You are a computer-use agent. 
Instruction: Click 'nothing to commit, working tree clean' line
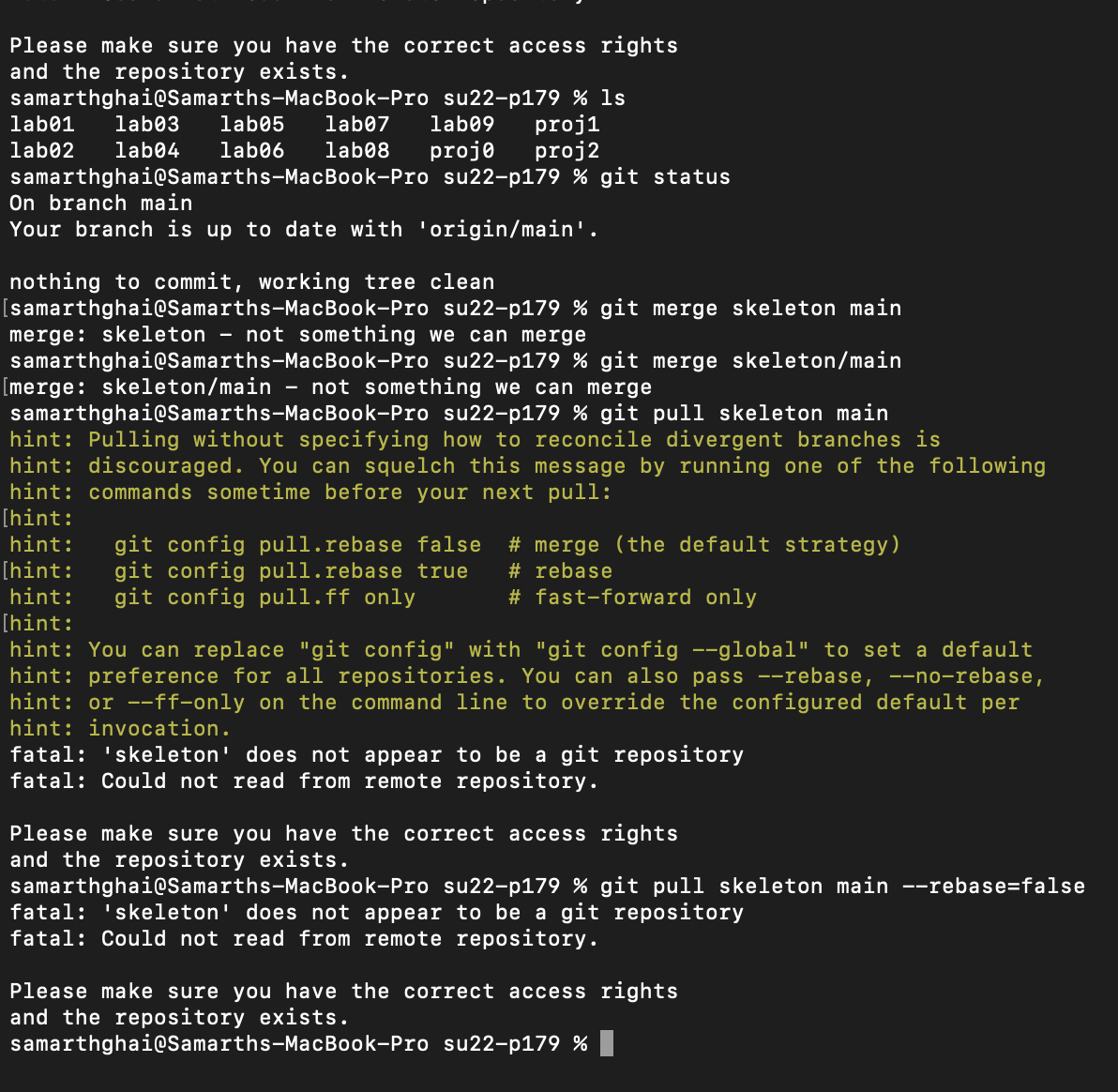251,281
